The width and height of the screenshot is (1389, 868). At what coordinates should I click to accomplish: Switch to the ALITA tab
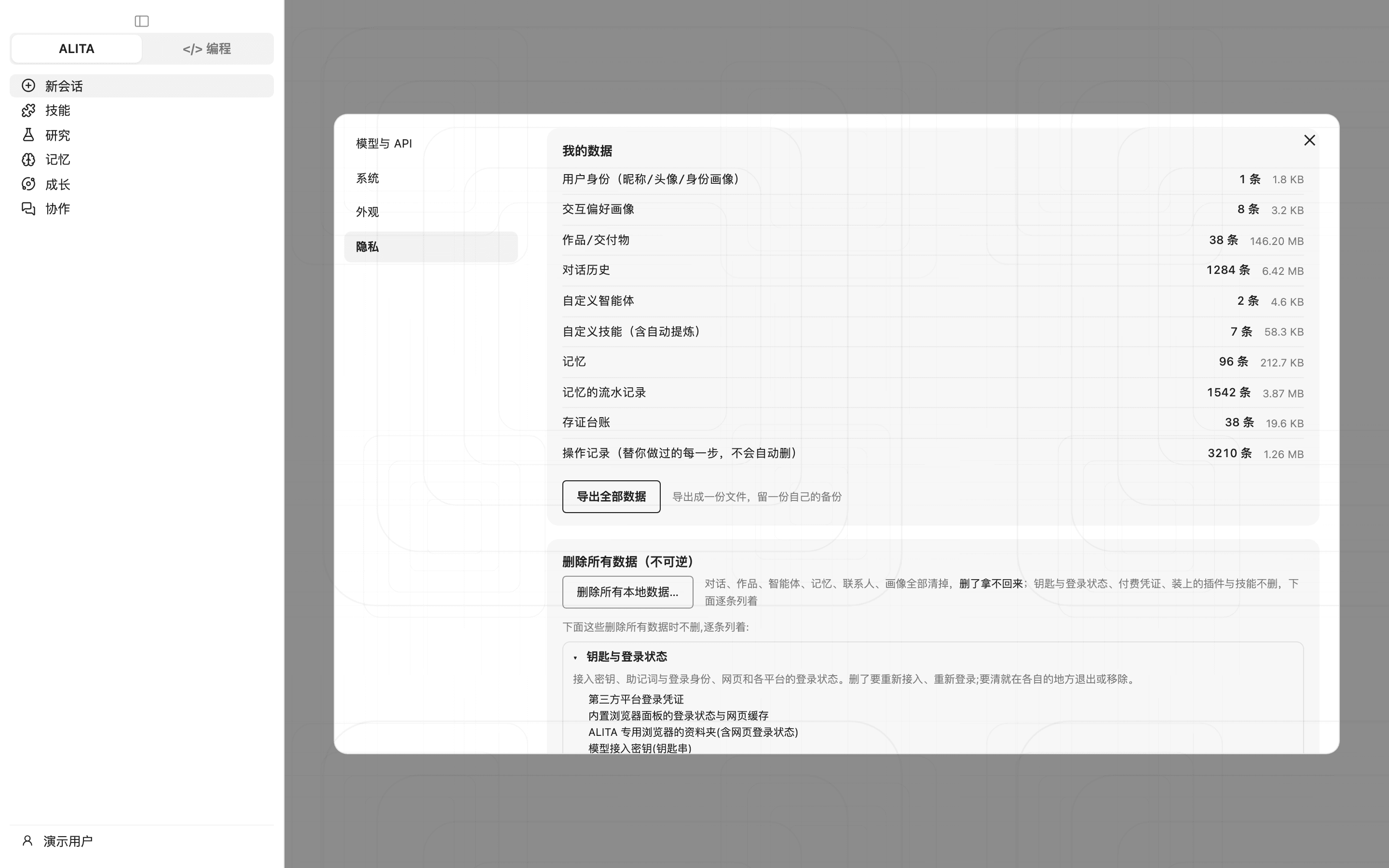pos(76,49)
